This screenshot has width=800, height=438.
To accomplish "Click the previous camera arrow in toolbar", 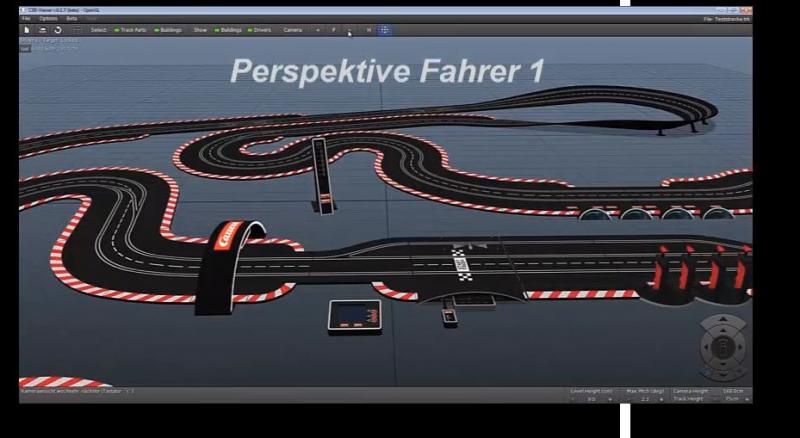I will coord(318,30).
